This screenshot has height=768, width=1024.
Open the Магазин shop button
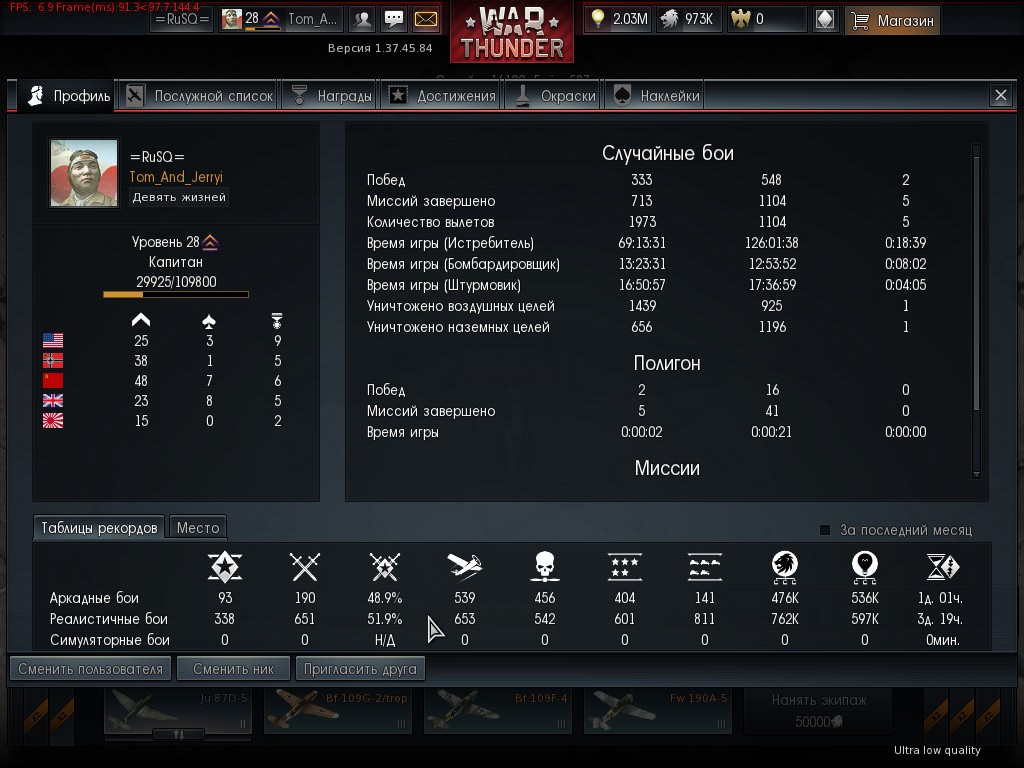[892, 20]
